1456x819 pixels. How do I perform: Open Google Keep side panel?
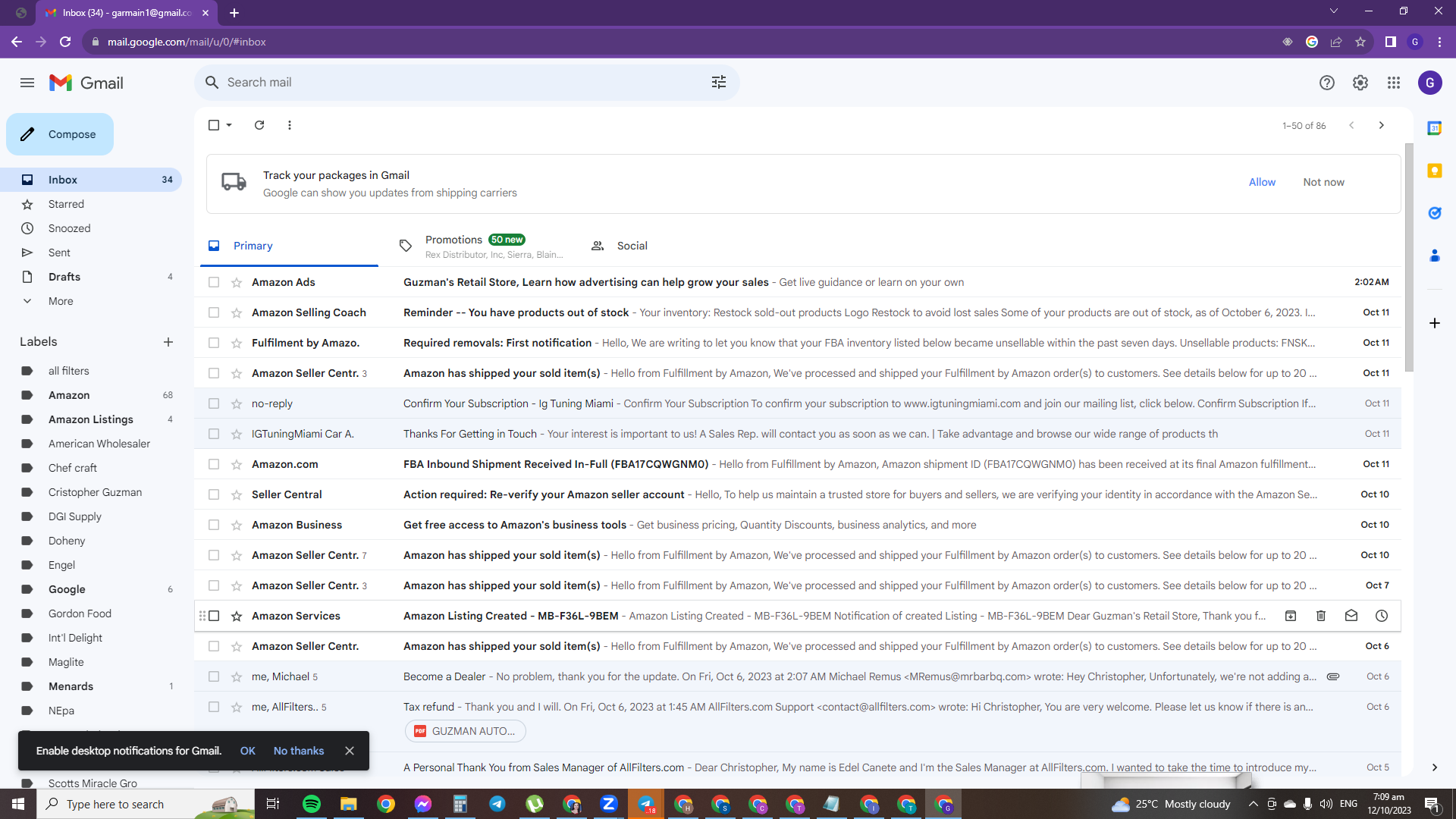pos(1435,171)
